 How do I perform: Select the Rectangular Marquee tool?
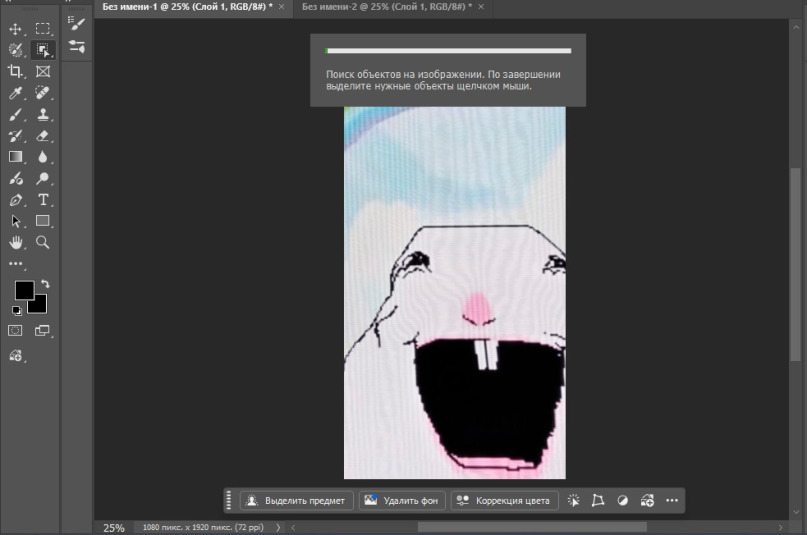coord(43,29)
